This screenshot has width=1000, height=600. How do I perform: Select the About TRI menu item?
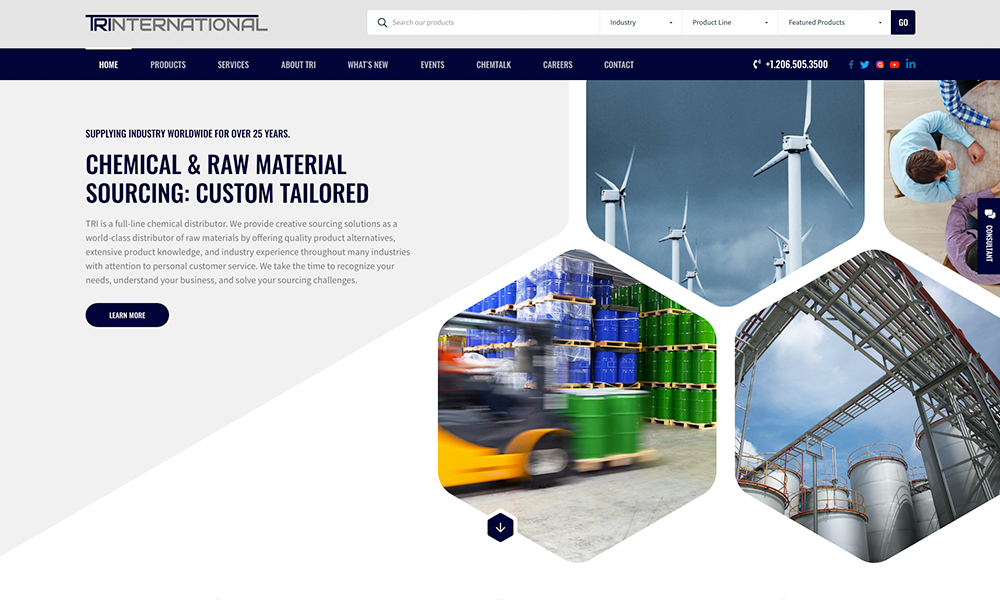298,65
